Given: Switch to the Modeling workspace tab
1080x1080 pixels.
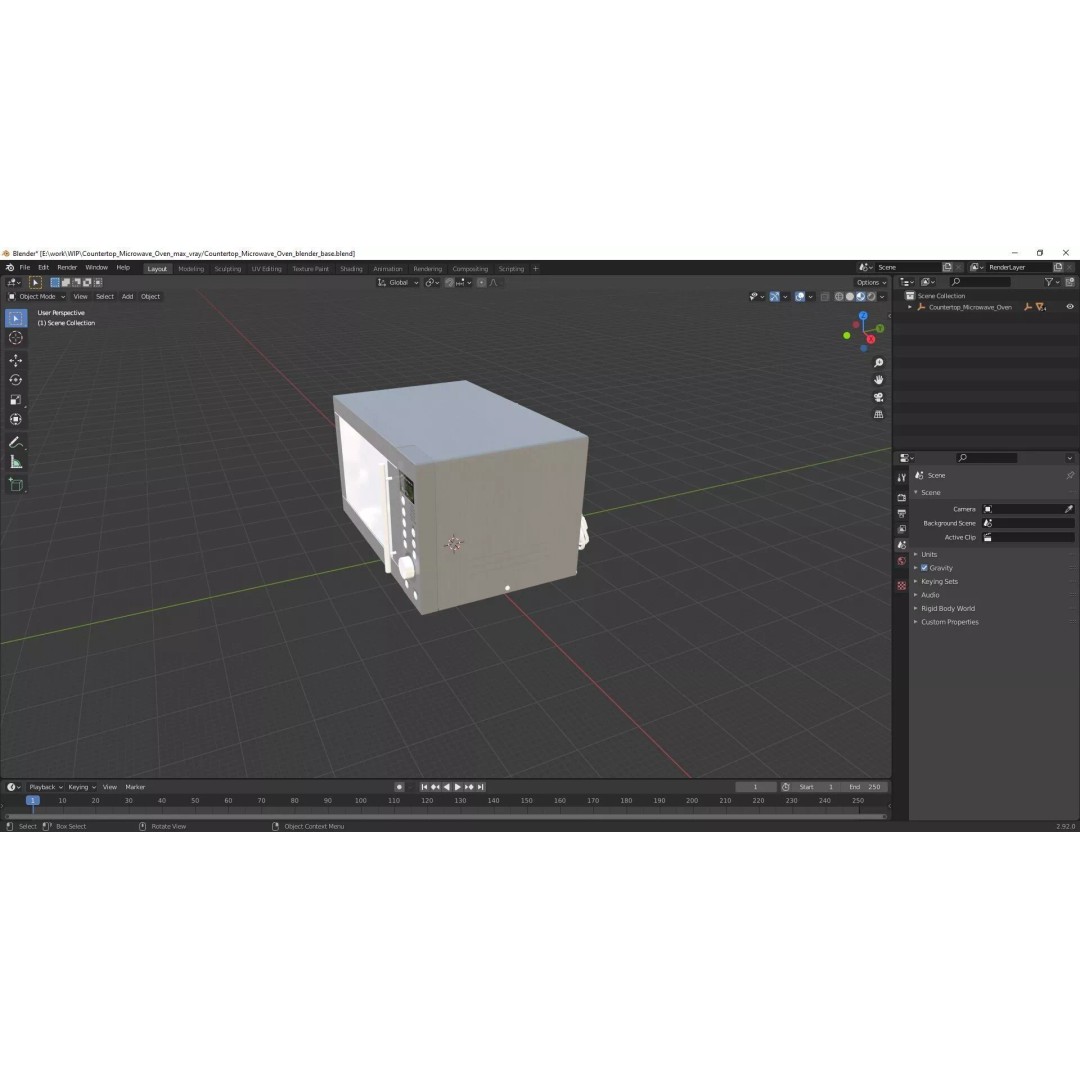Looking at the screenshot, I should coord(191,269).
